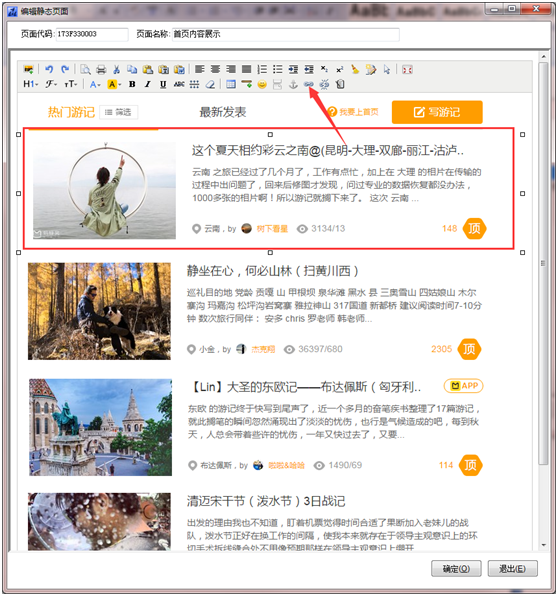Toggle italic formatting
The width and height of the screenshot is (558, 596).
[147, 84]
